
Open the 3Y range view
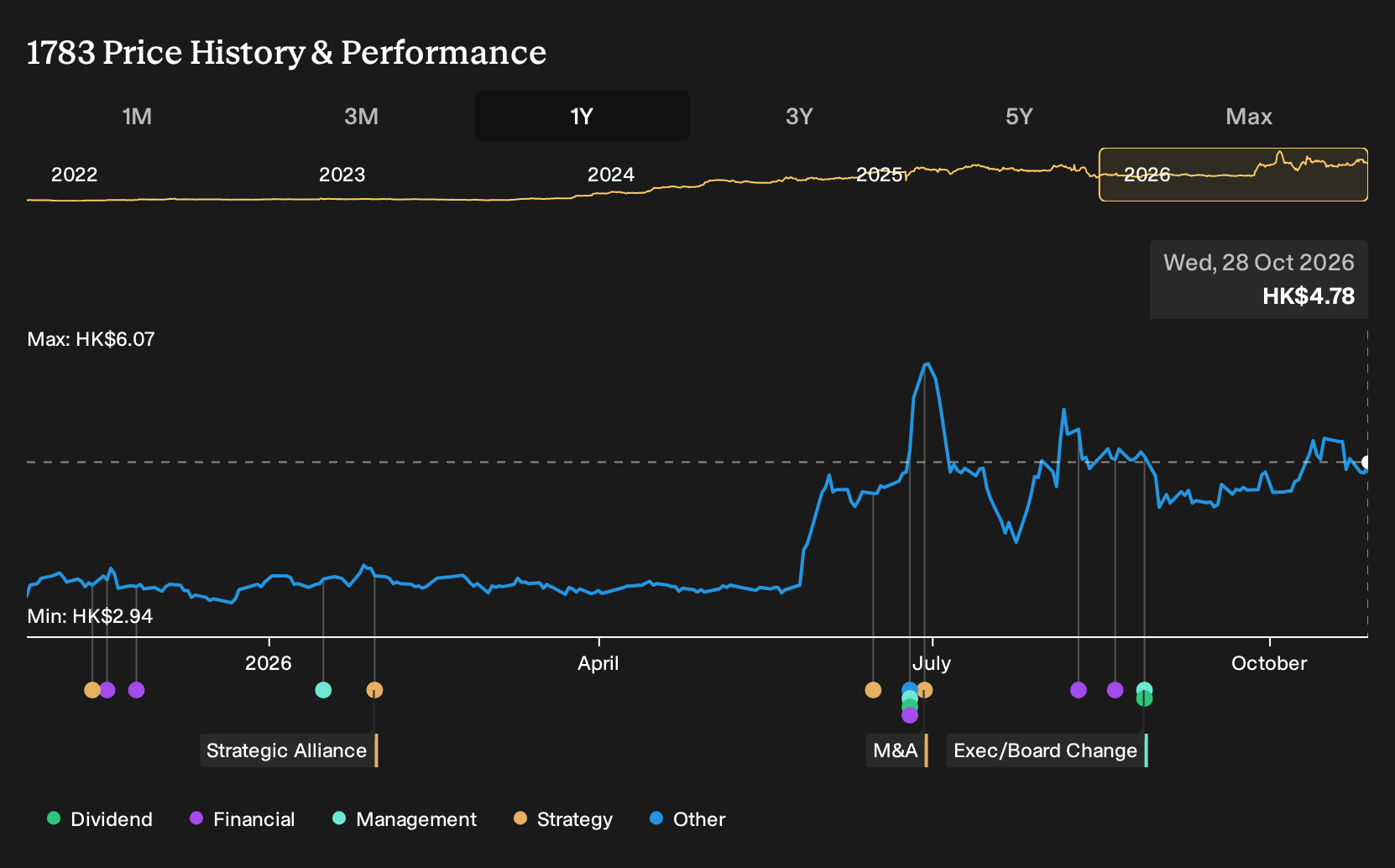coord(799,116)
